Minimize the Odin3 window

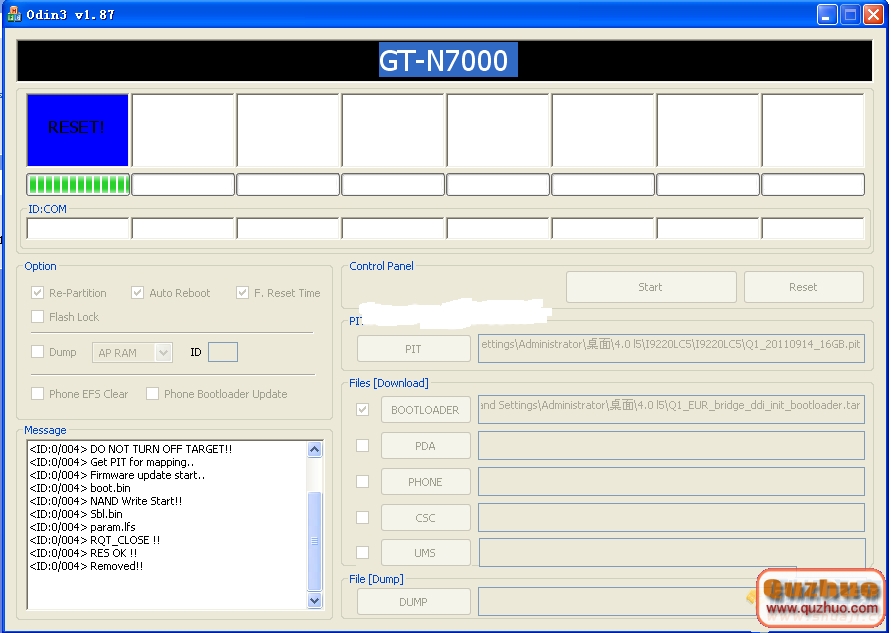tap(827, 14)
